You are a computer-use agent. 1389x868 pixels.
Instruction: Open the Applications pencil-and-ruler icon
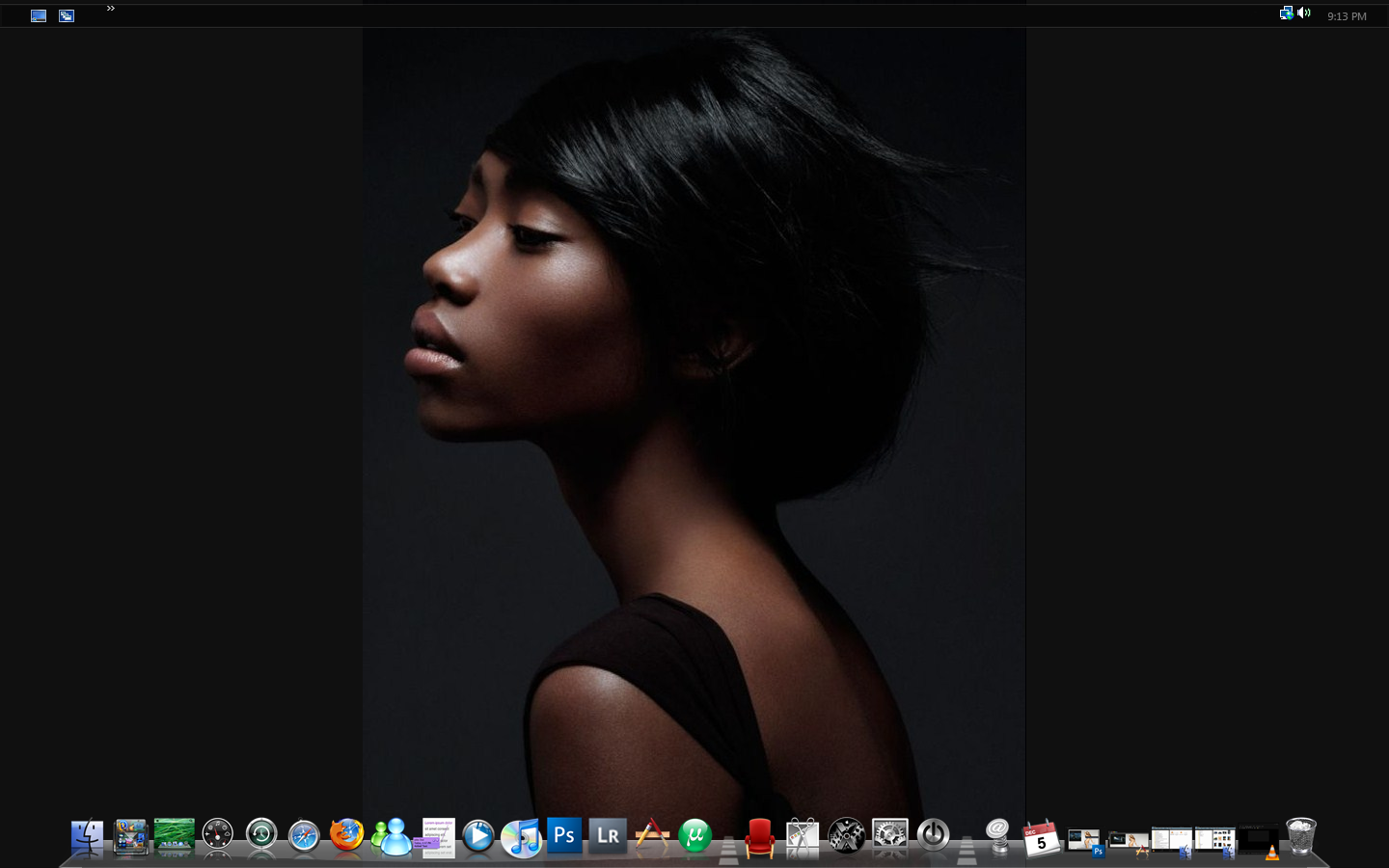(x=652, y=836)
